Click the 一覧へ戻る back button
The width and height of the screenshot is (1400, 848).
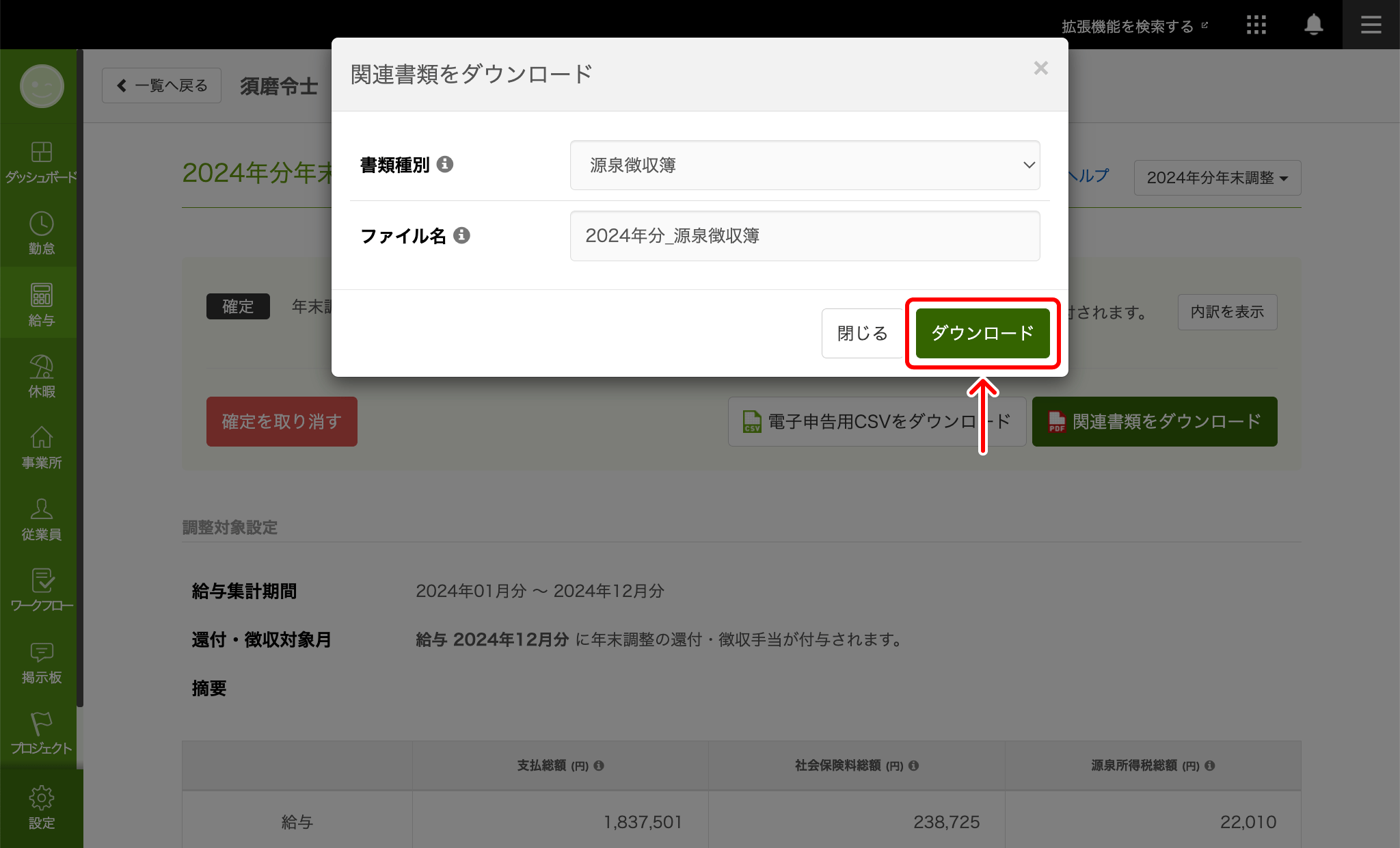click(161, 85)
